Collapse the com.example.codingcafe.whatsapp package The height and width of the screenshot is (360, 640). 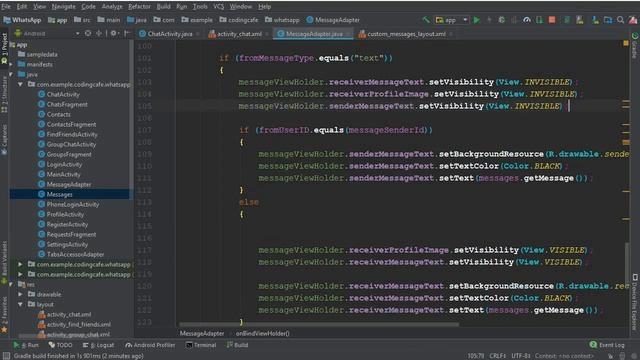[x=20, y=84]
